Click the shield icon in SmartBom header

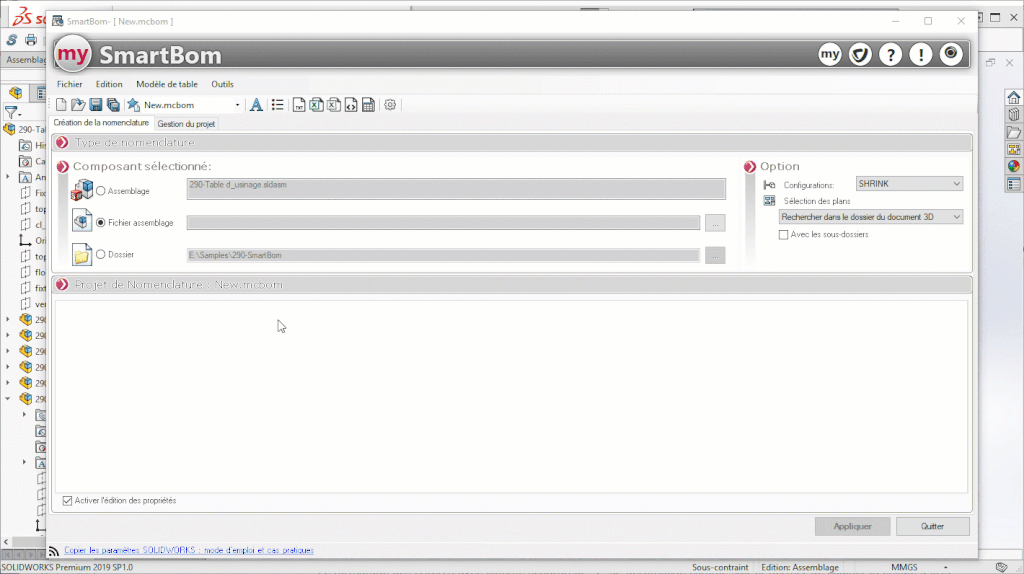[x=860, y=54]
